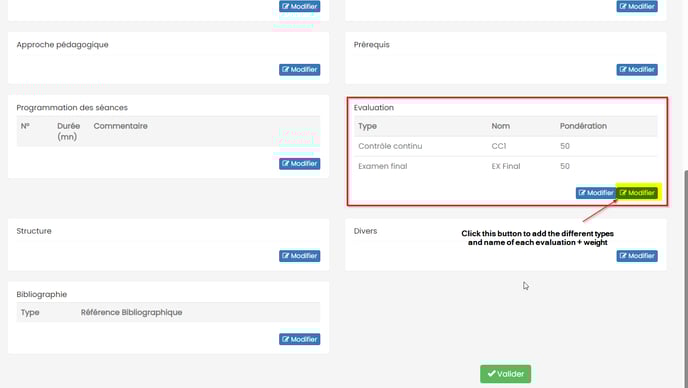The width and height of the screenshot is (688, 388).
Task: Click the '50' weight in the EX Final row
Action: pos(565,166)
